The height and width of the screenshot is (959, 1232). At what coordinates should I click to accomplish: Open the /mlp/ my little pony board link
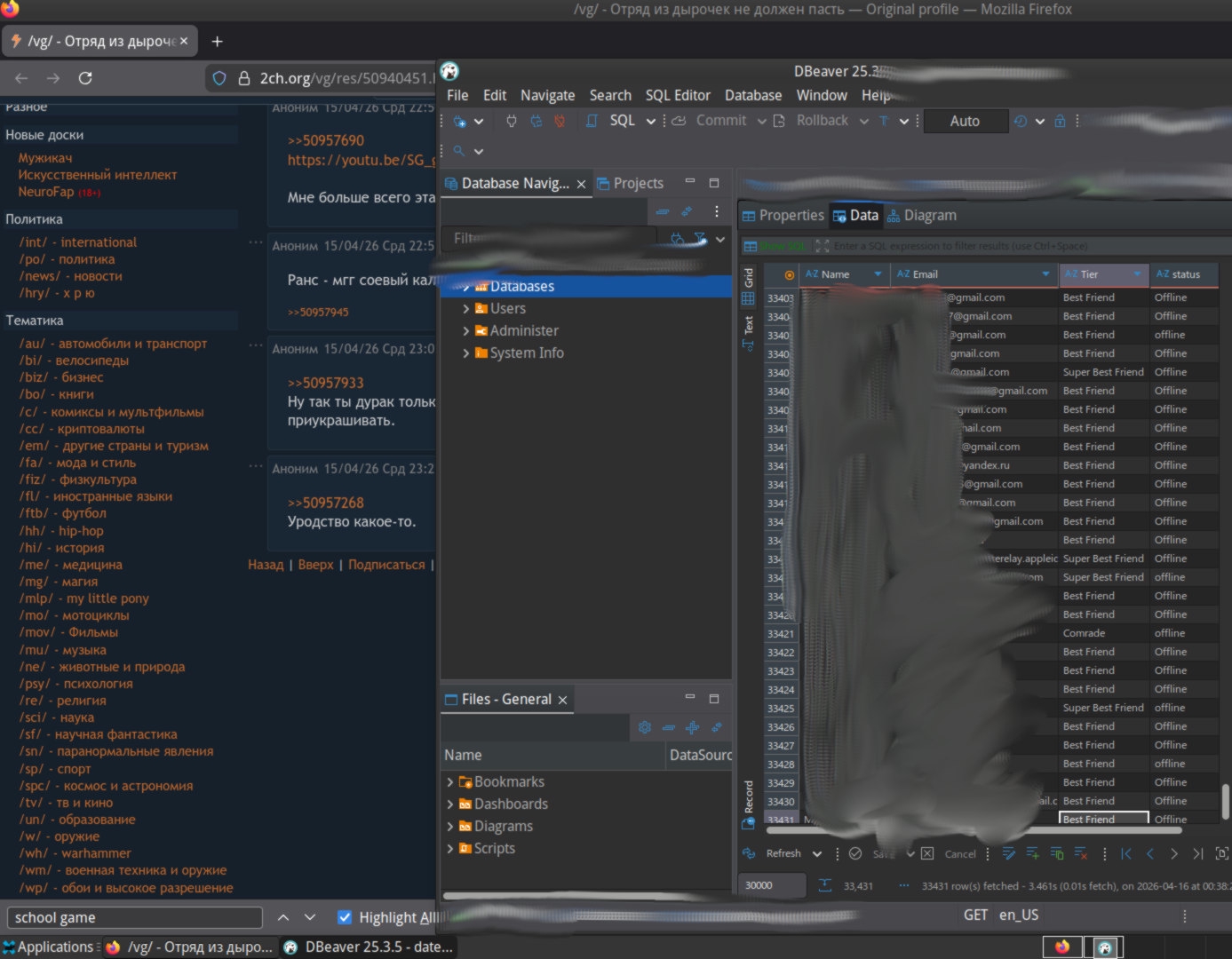(84, 598)
